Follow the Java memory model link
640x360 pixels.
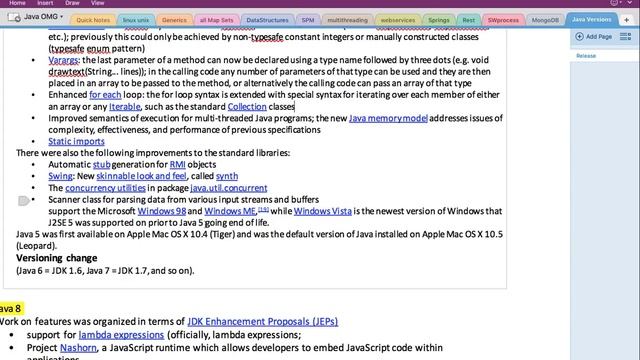tap(388, 118)
